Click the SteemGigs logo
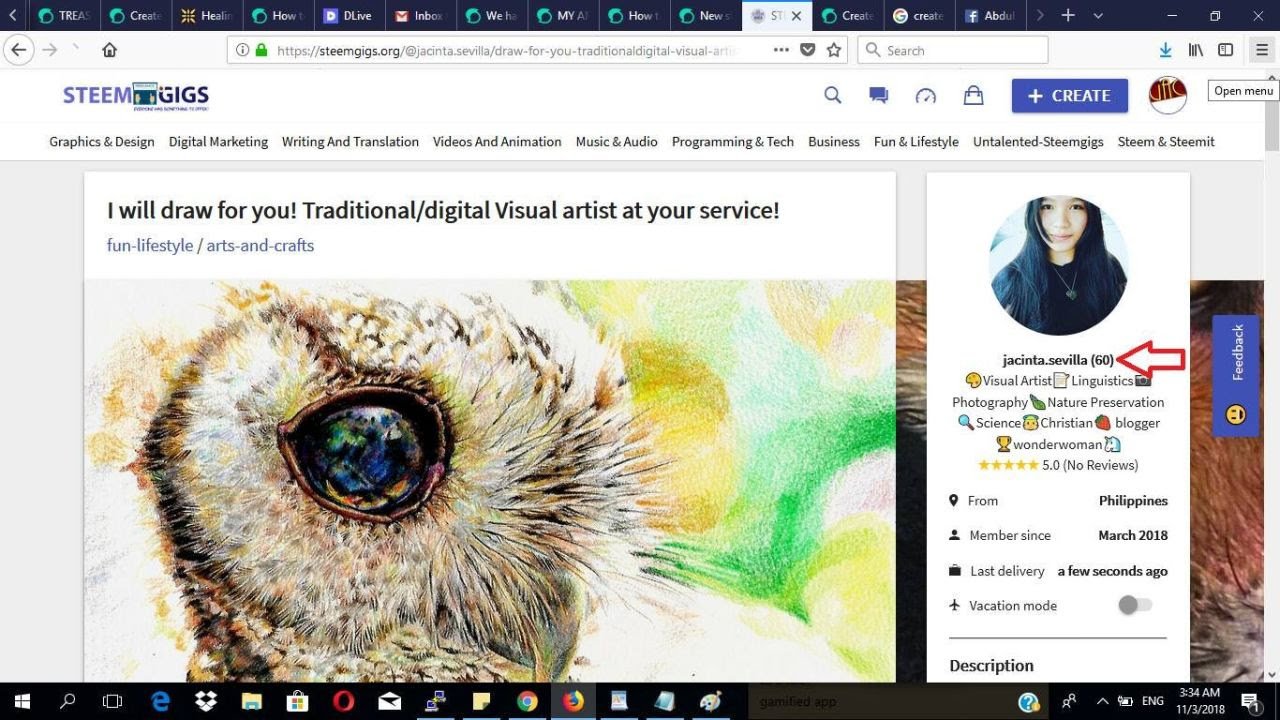 click(x=136, y=96)
